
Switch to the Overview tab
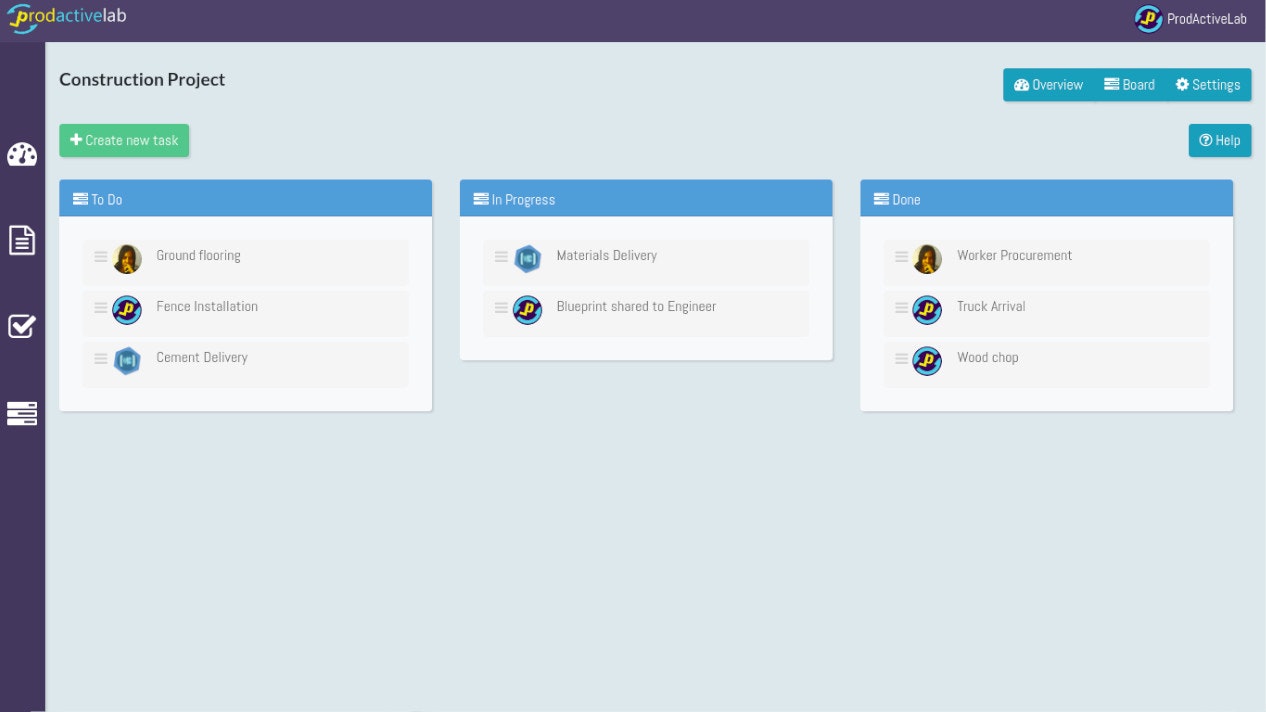tap(1047, 85)
